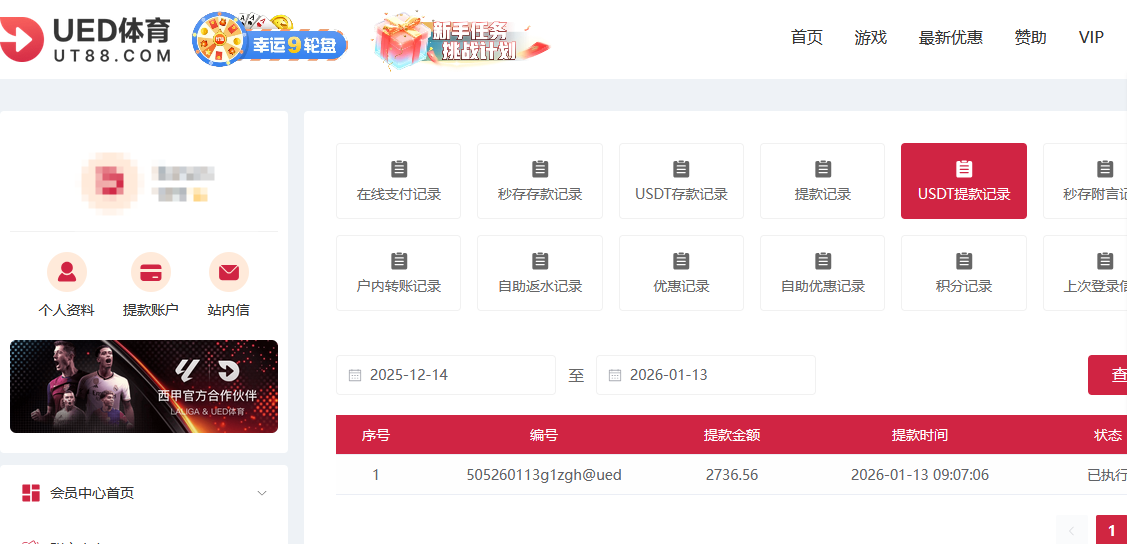This screenshot has width=1127, height=544.
Task: Click the 提款账户 card icon
Action: (151, 272)
